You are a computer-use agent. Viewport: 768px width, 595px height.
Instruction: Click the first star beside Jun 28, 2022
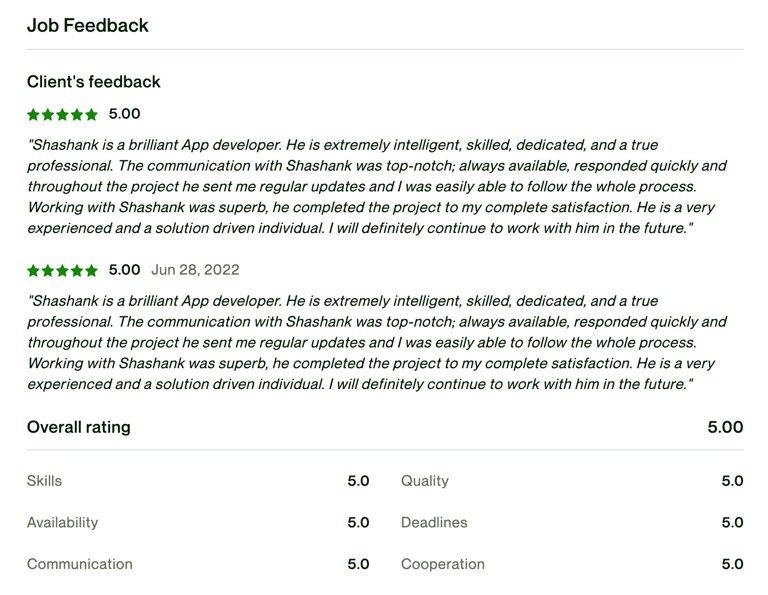[34, 271]
